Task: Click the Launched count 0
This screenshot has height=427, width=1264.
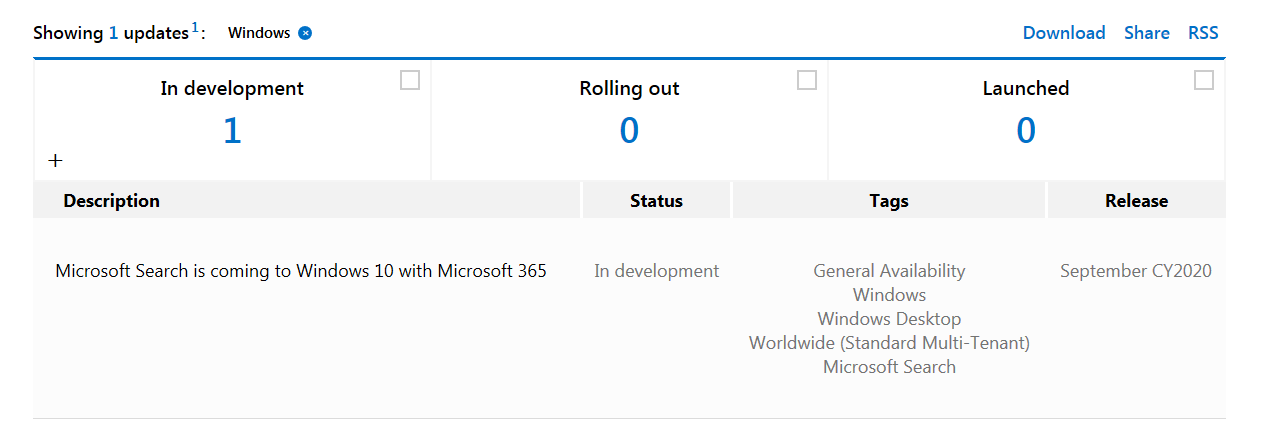Action: pyautogui.click(x=1026, y=131)
